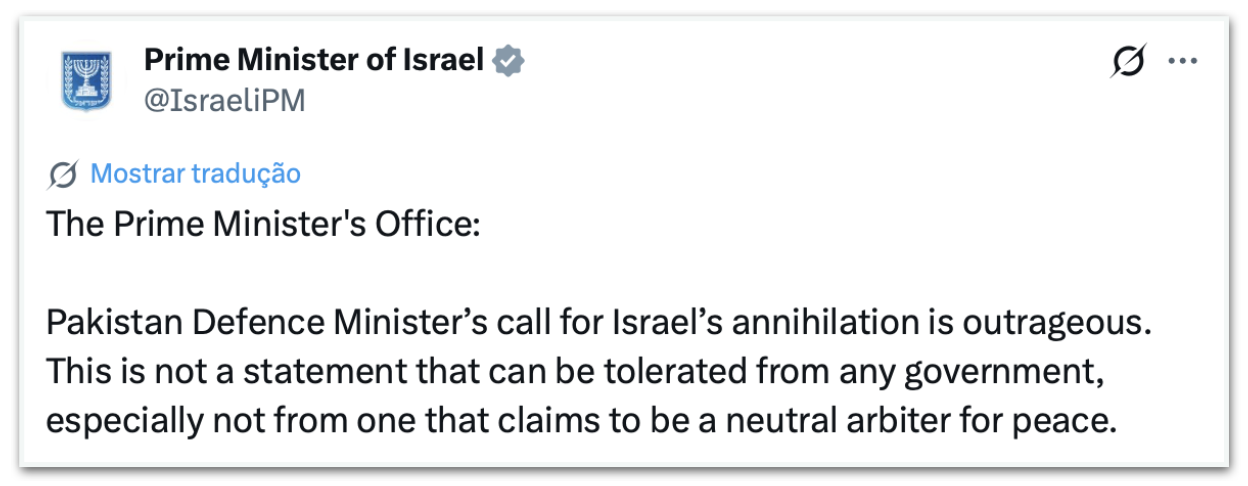The width and height of the screenshot is (1248, 486).
Task: Open the three-dot more options menu
Action: point(1183,62)
